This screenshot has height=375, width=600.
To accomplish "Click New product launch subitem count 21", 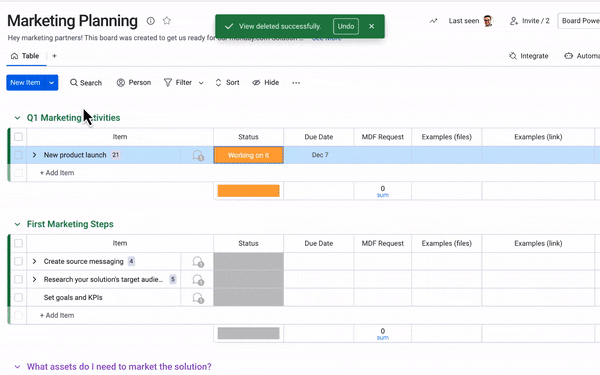I will click(115, 155).
